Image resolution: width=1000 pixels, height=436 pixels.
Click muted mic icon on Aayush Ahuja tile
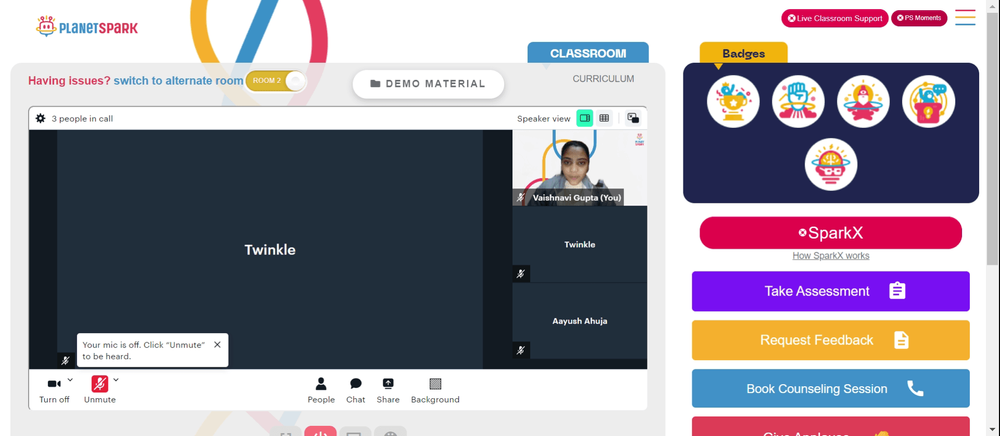click(521, 350)
